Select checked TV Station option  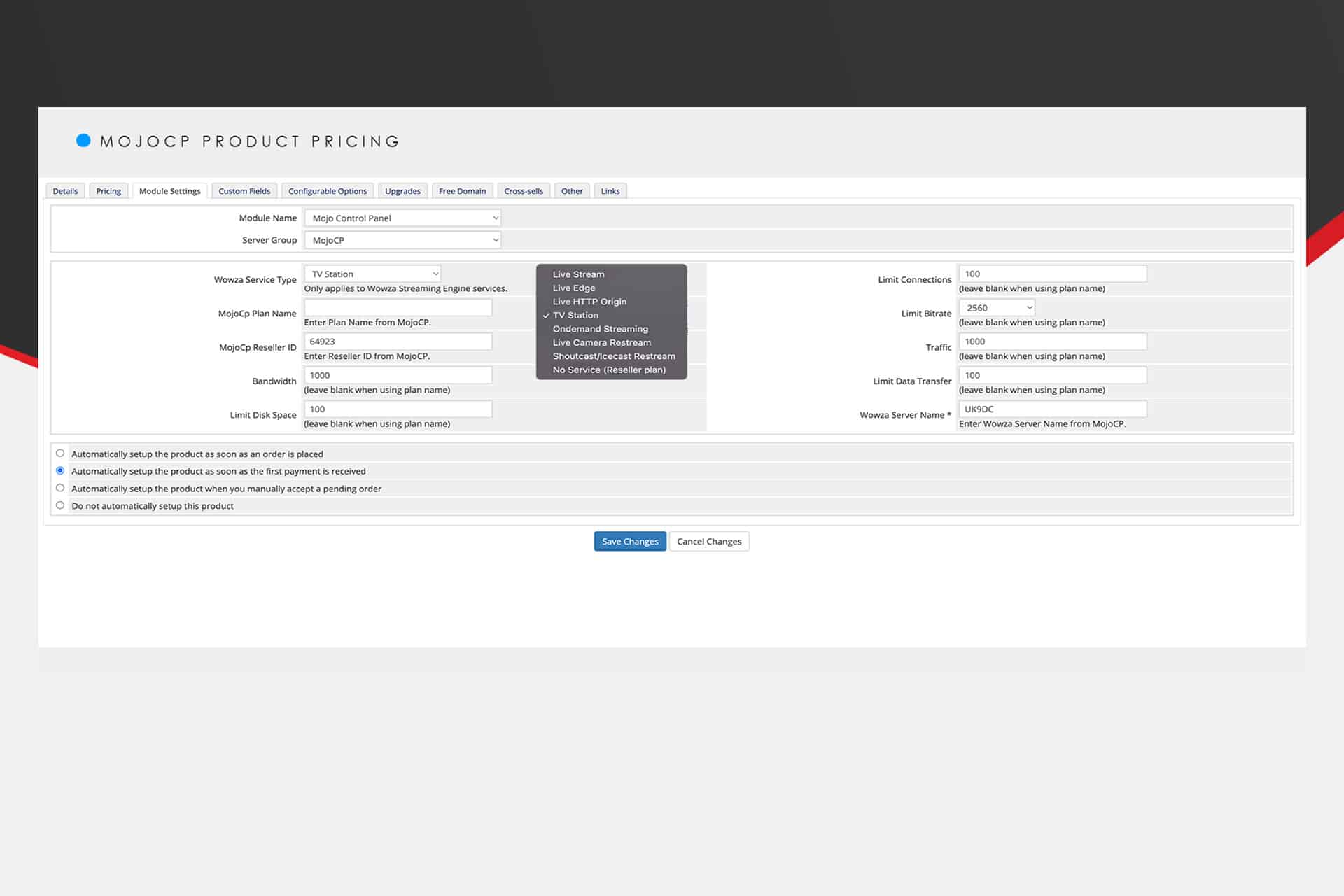click(x=575, y=315)
